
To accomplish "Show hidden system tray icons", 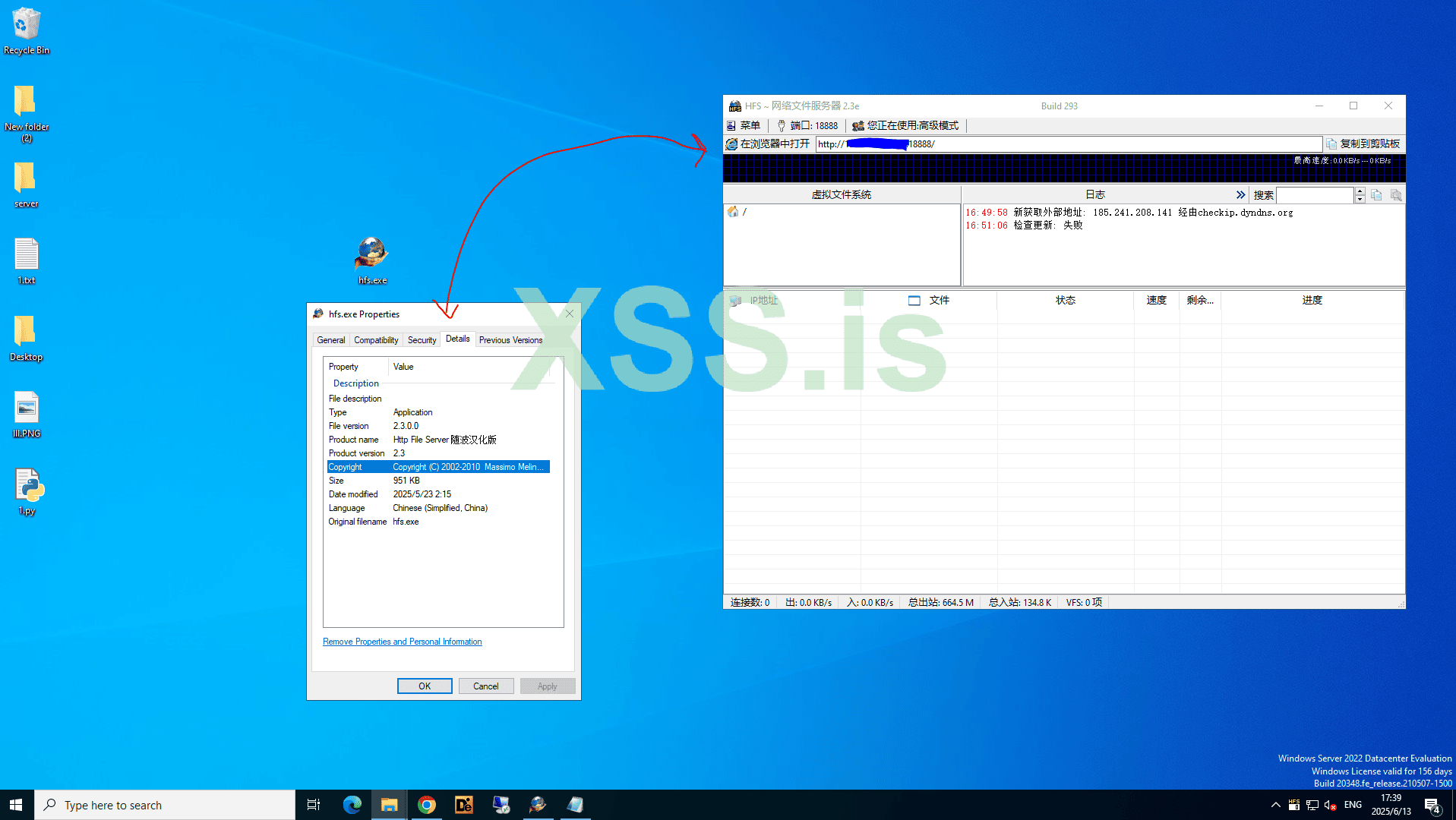I will coord(1276,805).
